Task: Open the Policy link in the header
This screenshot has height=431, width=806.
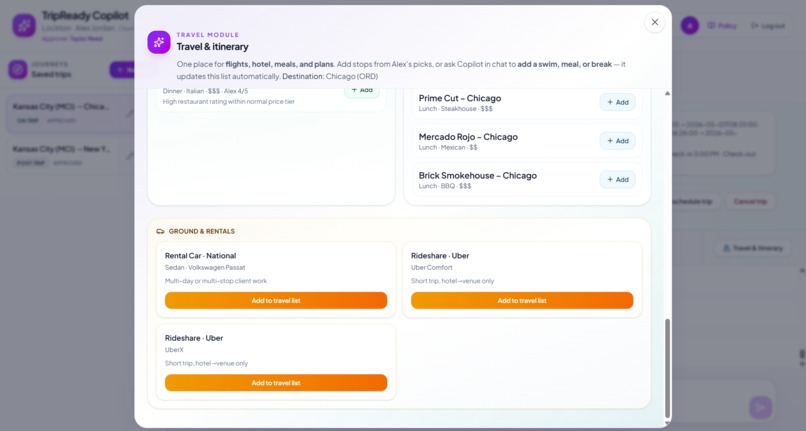Action: (x=722, y=26)
